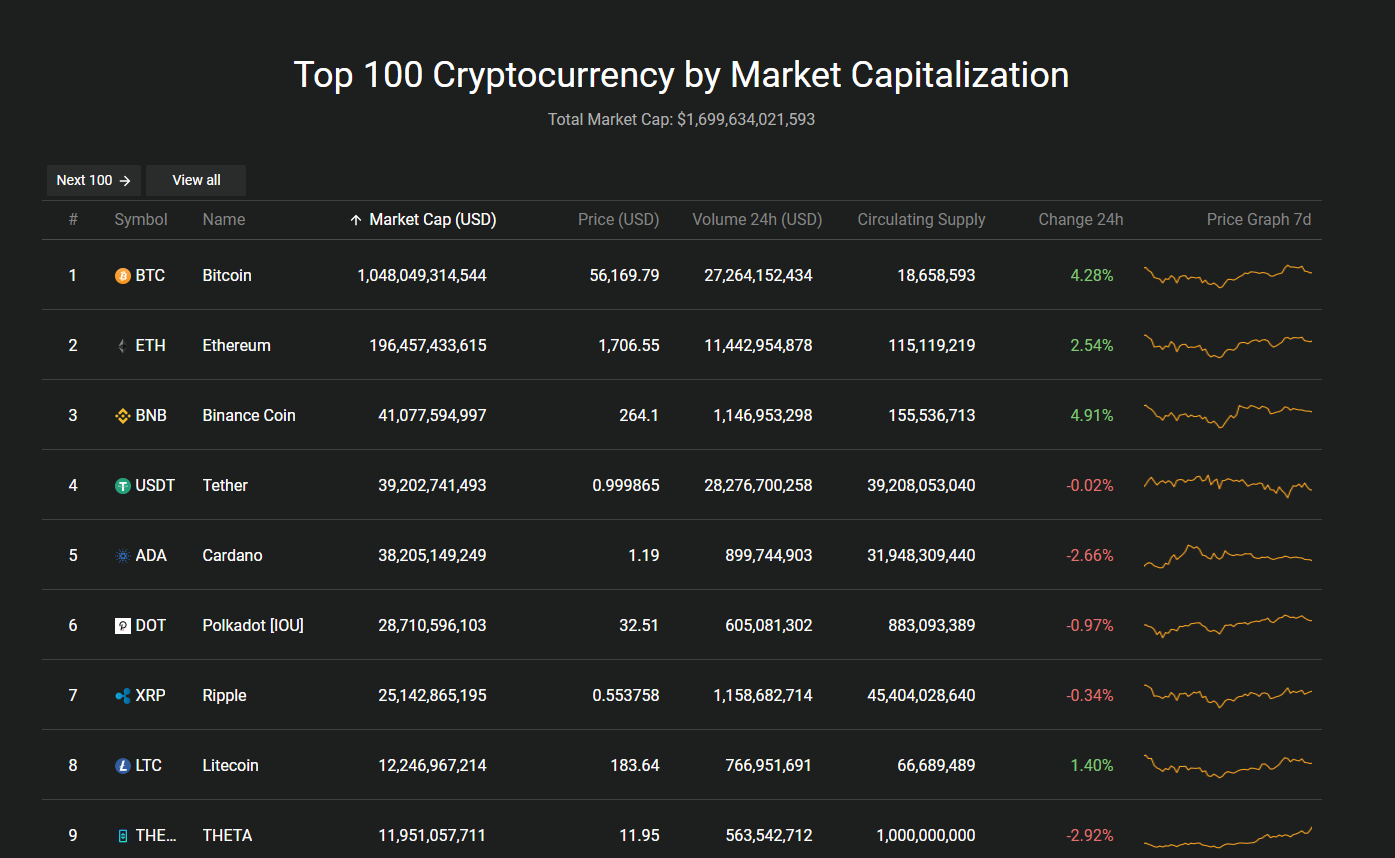The width and height of the screenshot is (1395, 858).
Task: Open the View all listing
Action: tap(195, 180)
